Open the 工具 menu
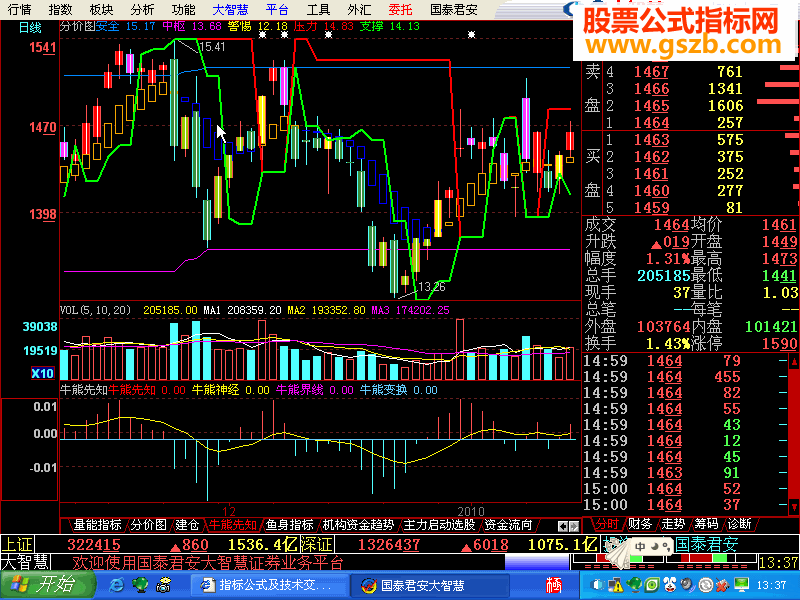 (x=318, y=9)
